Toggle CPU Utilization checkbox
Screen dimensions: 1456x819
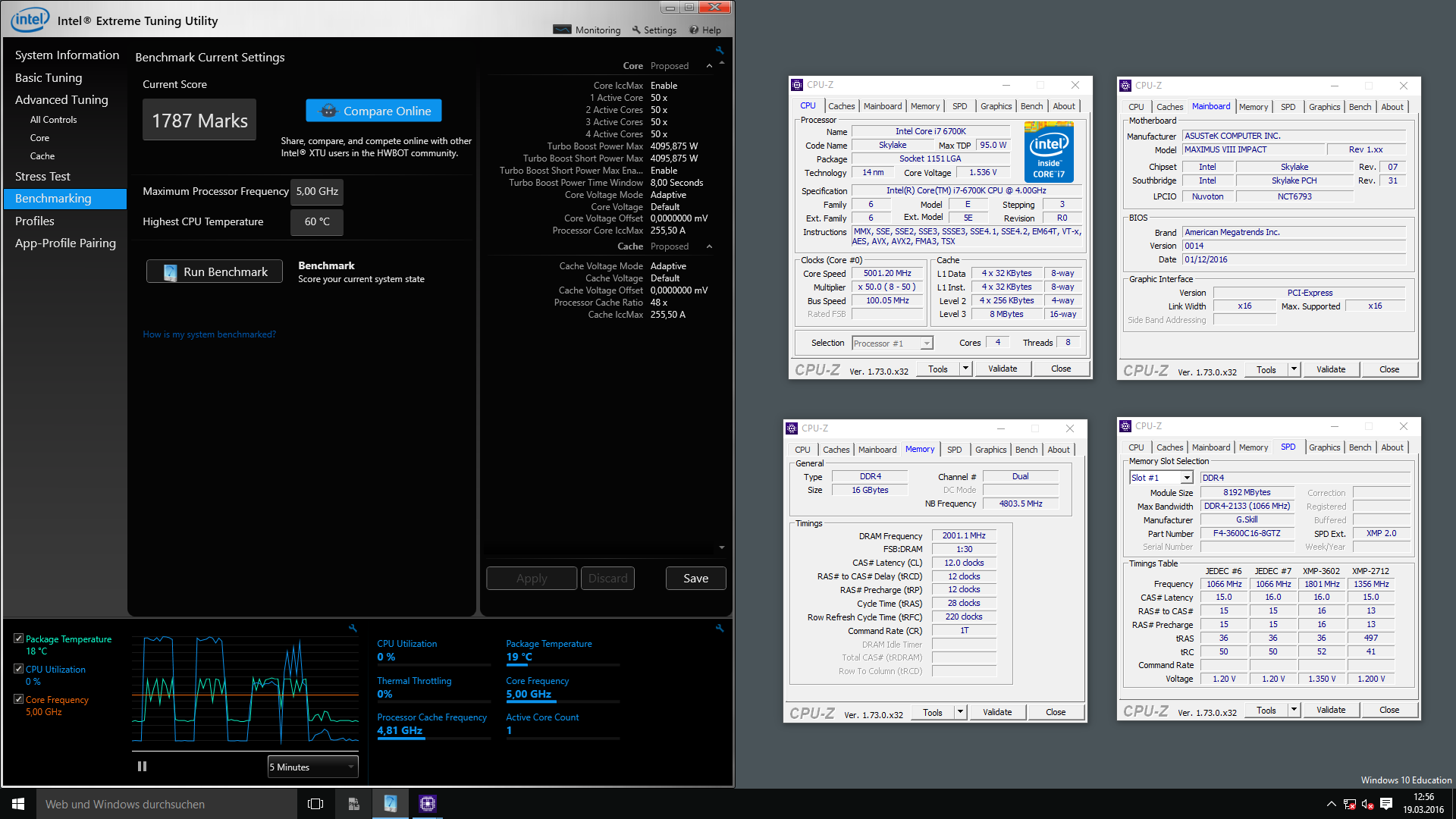pyautogui.click(x=18, y=669)
